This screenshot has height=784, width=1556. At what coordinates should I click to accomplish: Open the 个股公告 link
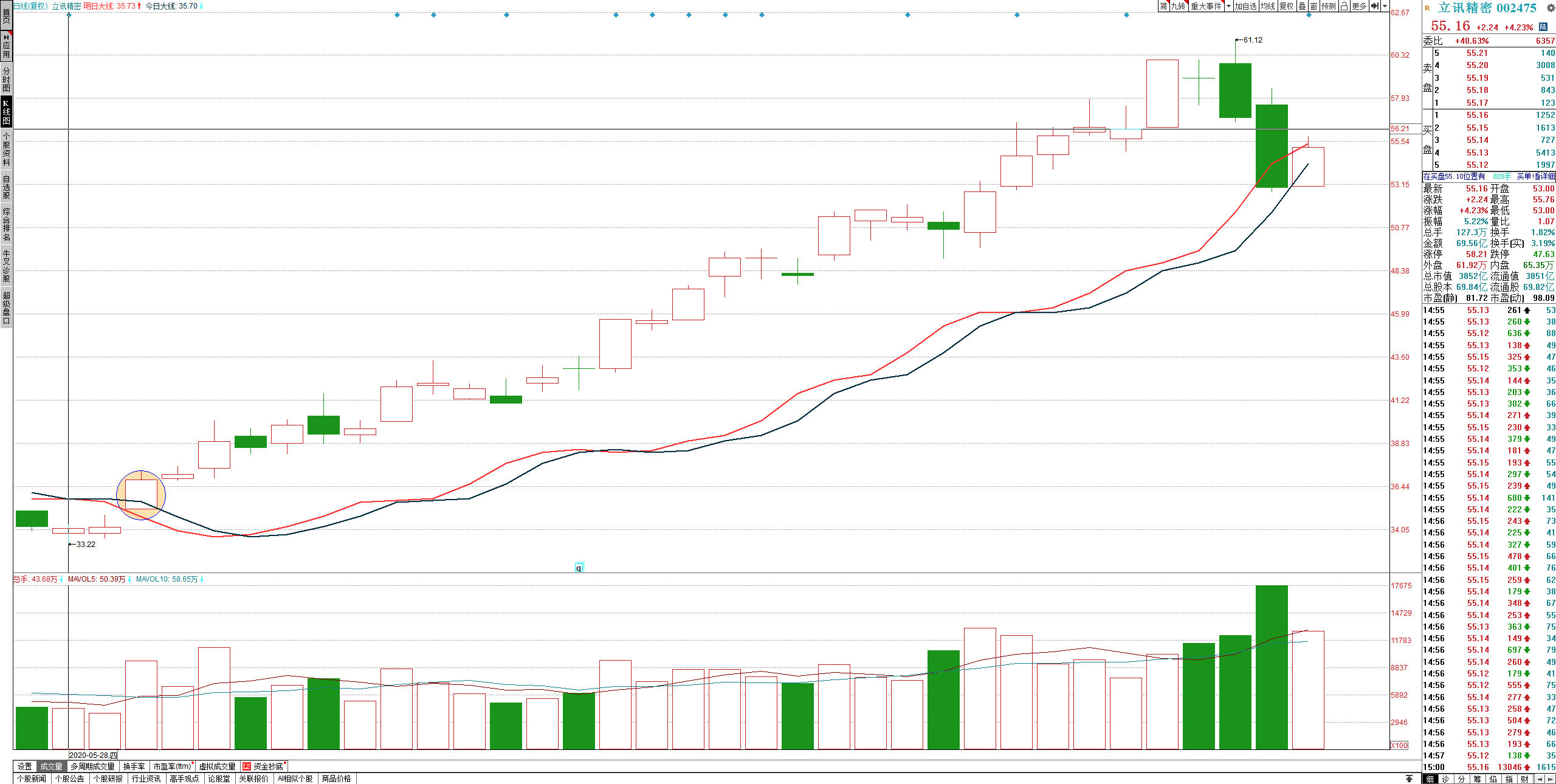tap(69, 779)
